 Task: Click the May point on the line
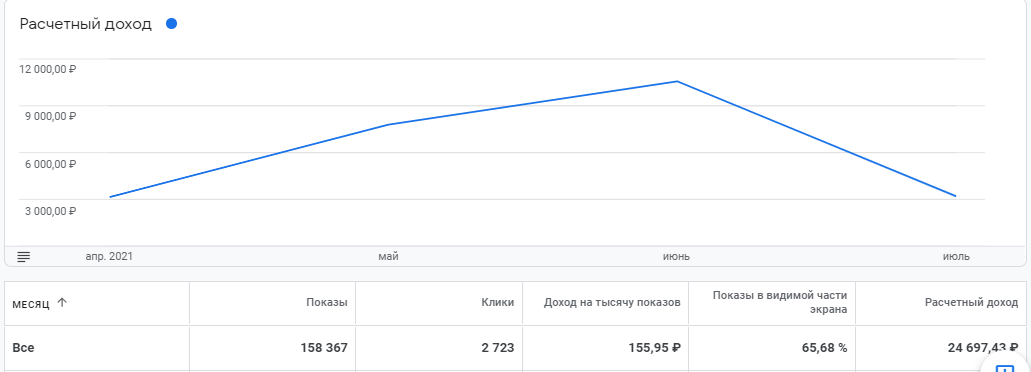389,124
